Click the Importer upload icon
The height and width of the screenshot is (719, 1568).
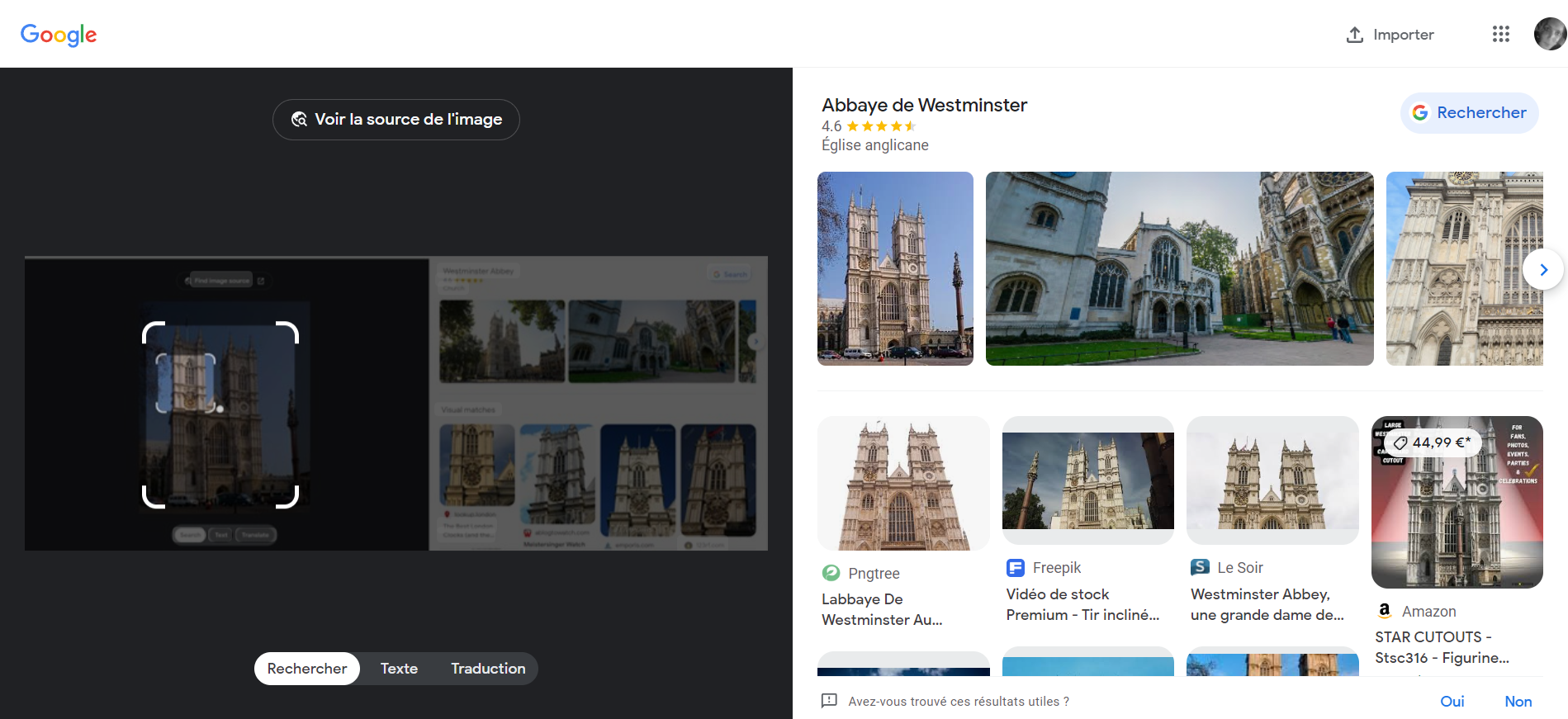[1354, 35]
